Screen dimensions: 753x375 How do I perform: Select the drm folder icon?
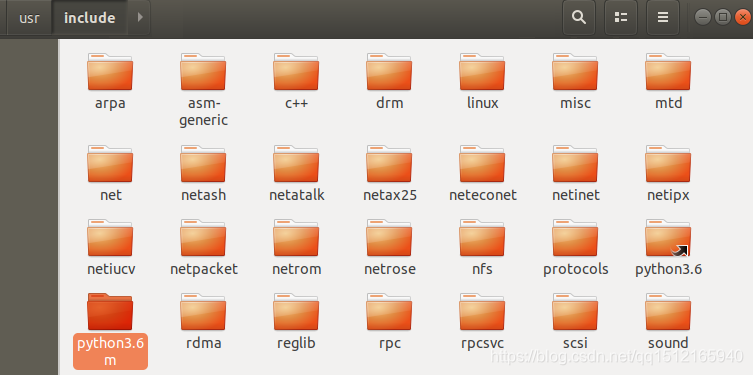point(389,72)
